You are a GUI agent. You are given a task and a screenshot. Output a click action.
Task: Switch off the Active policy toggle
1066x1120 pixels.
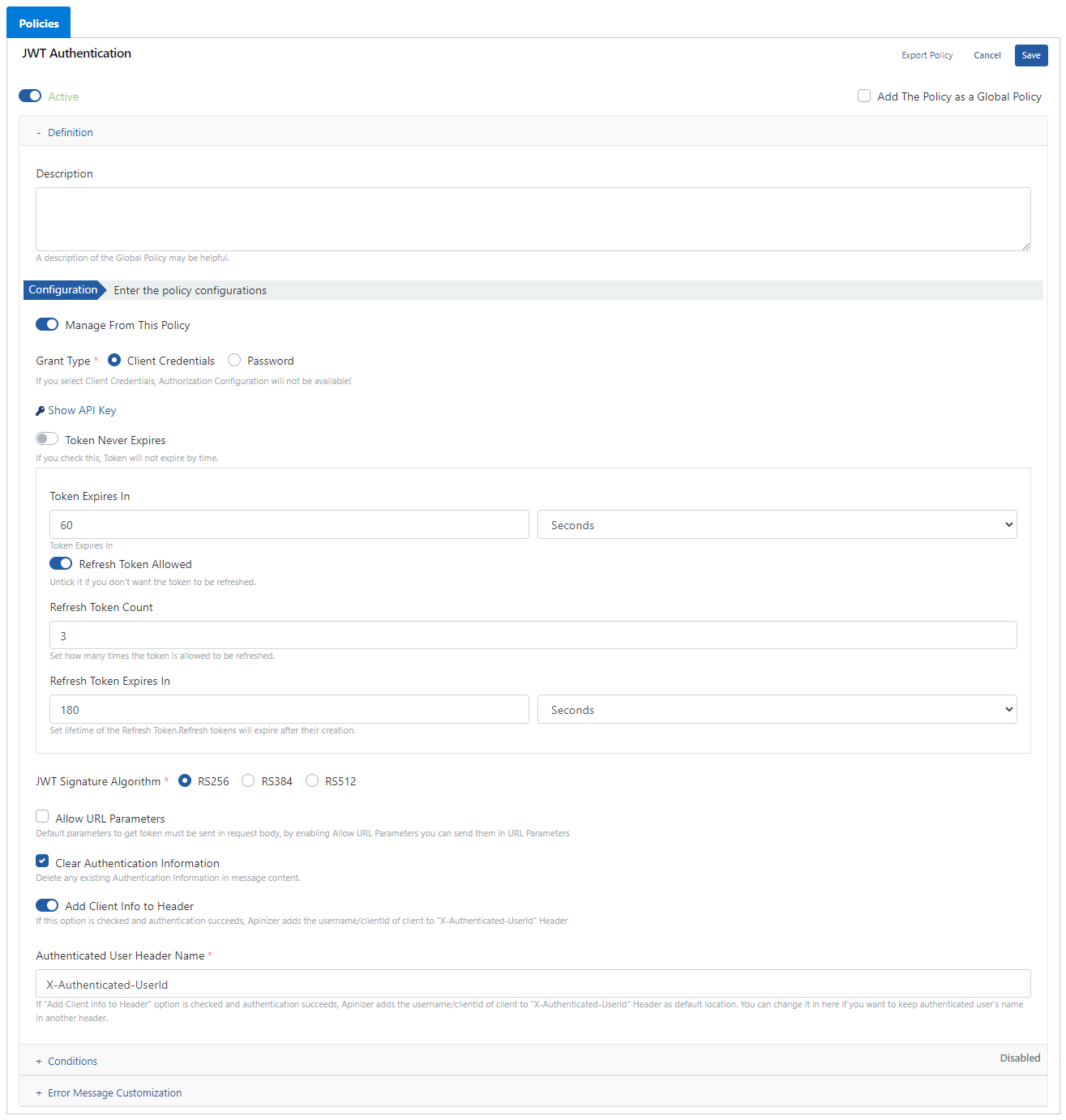(30, 96)
